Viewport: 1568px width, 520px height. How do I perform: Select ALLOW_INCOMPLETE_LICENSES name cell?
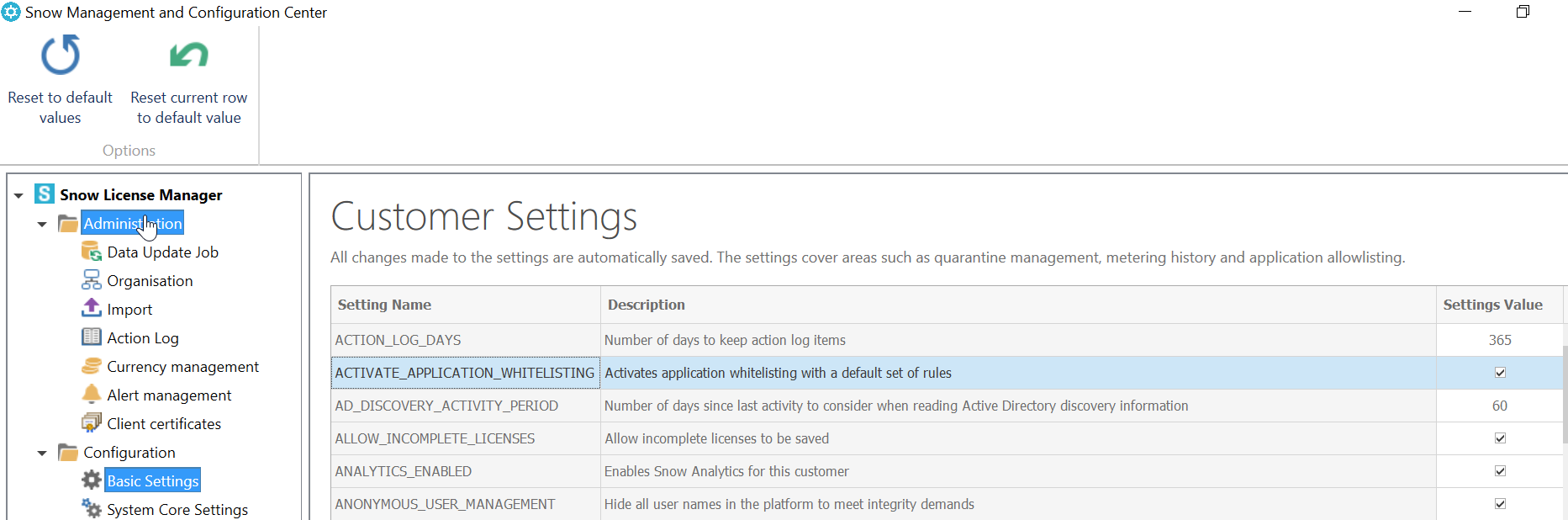[466, 438]
